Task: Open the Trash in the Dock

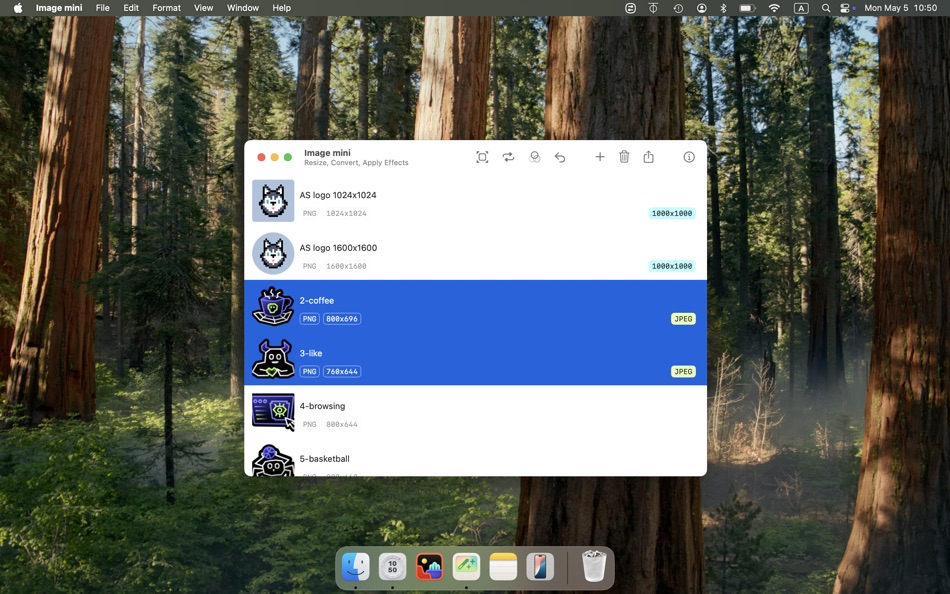Action: point(594,566)
